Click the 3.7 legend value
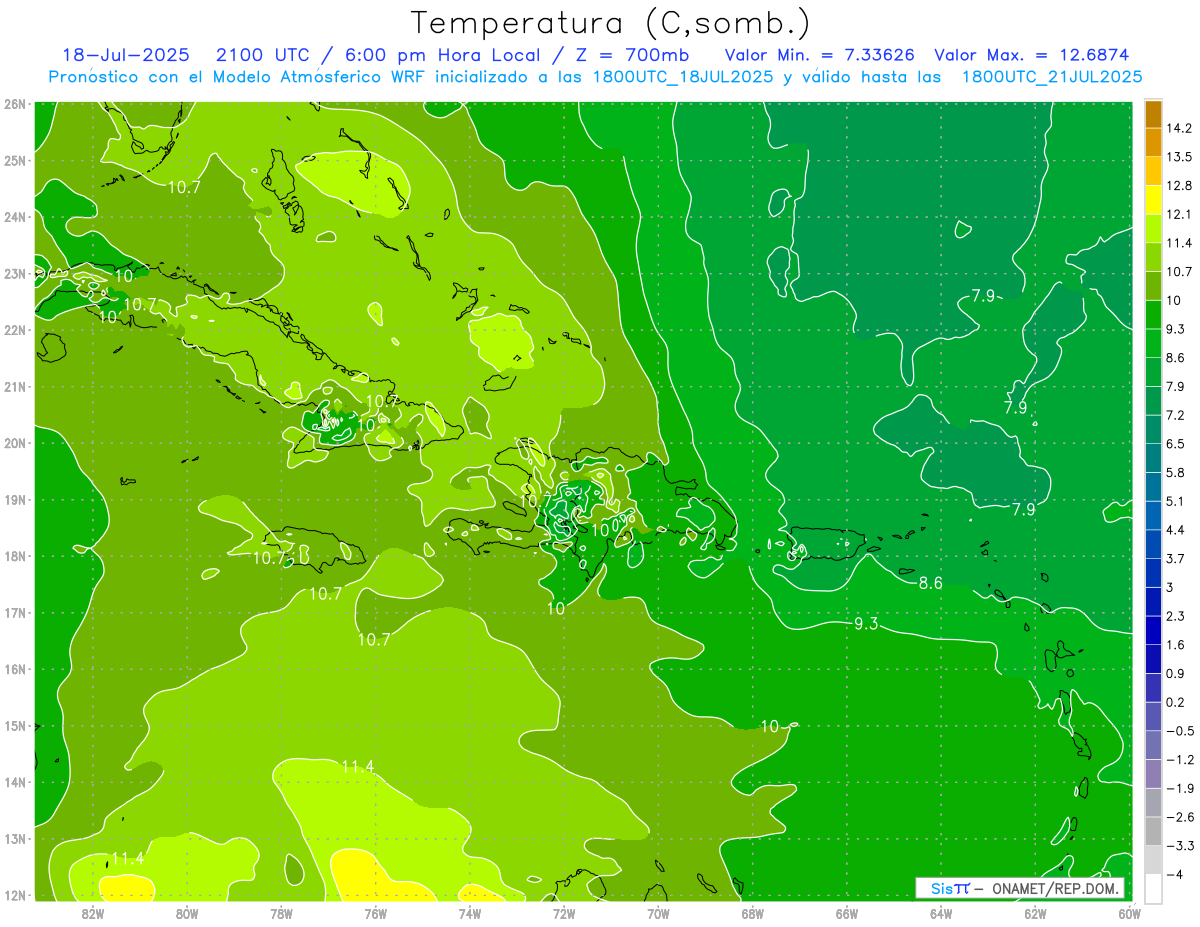Screen dimensions: 1200x927 click(x=1175, y=558)
